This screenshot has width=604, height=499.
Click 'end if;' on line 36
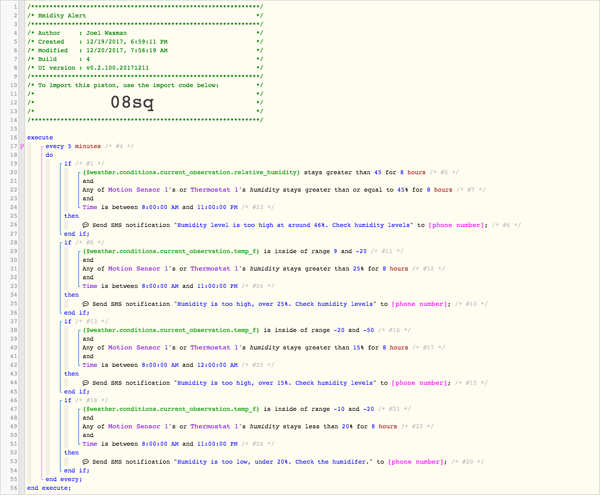(x=77, y=313)
